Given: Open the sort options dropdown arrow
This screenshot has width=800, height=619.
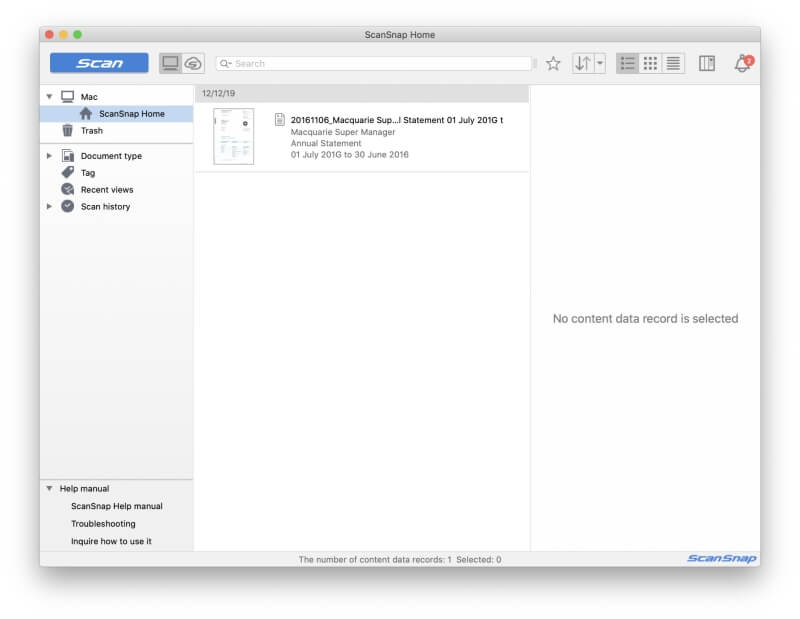Looking at the screenshot, I should [x=600, y=63].
